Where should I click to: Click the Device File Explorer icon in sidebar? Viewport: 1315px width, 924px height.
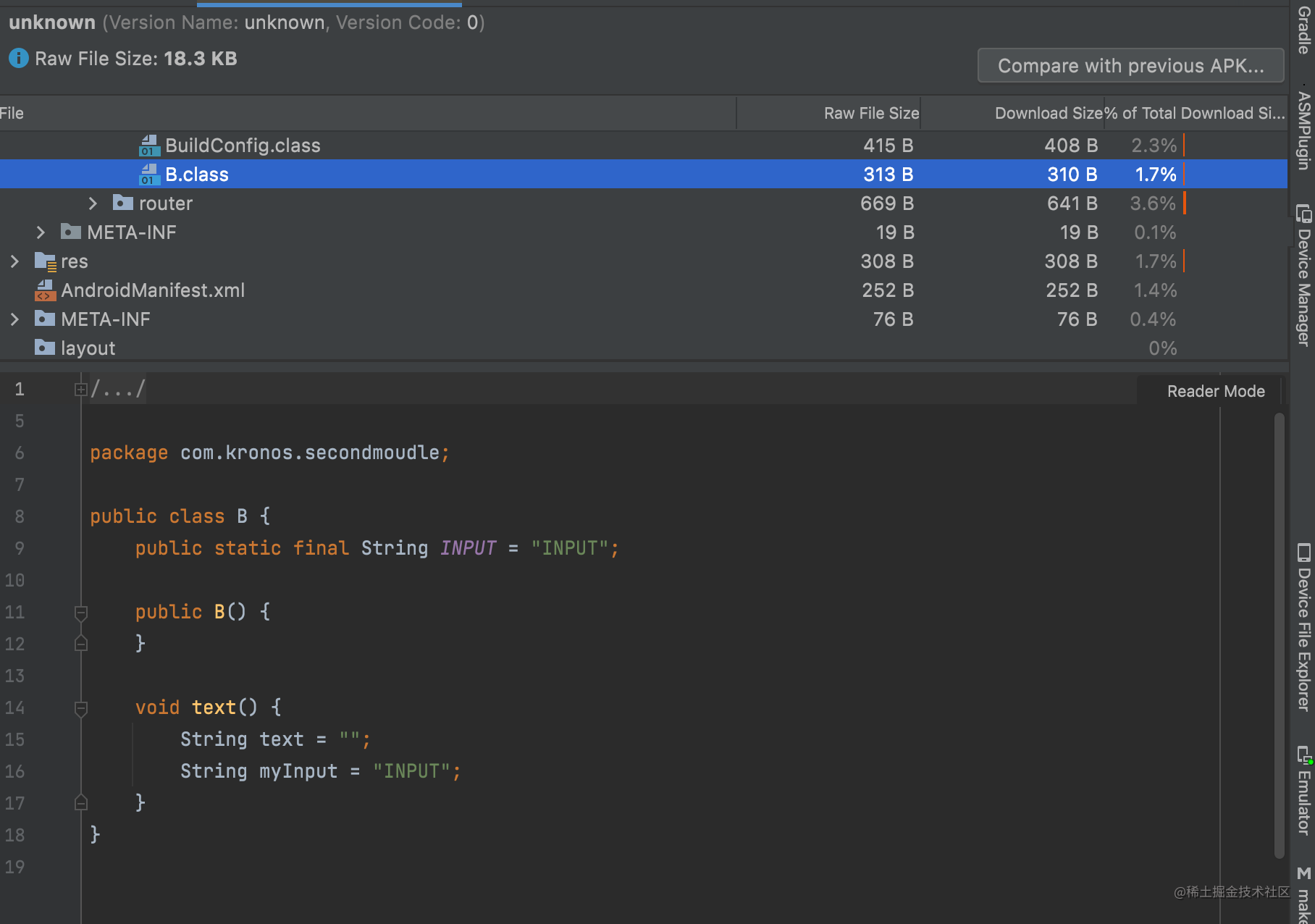click(1303, 553)
